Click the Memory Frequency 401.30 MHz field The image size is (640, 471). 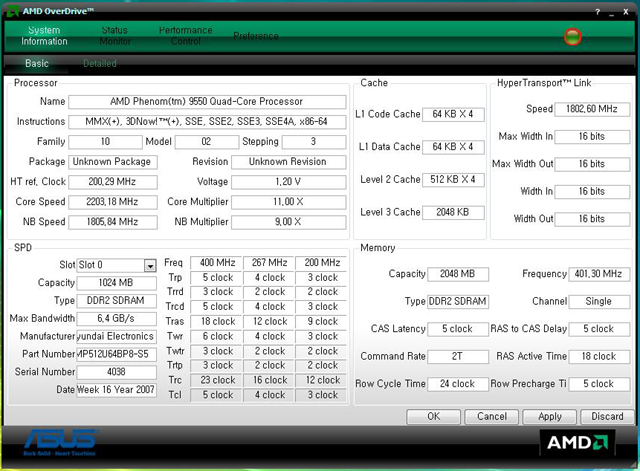(599, 274)
